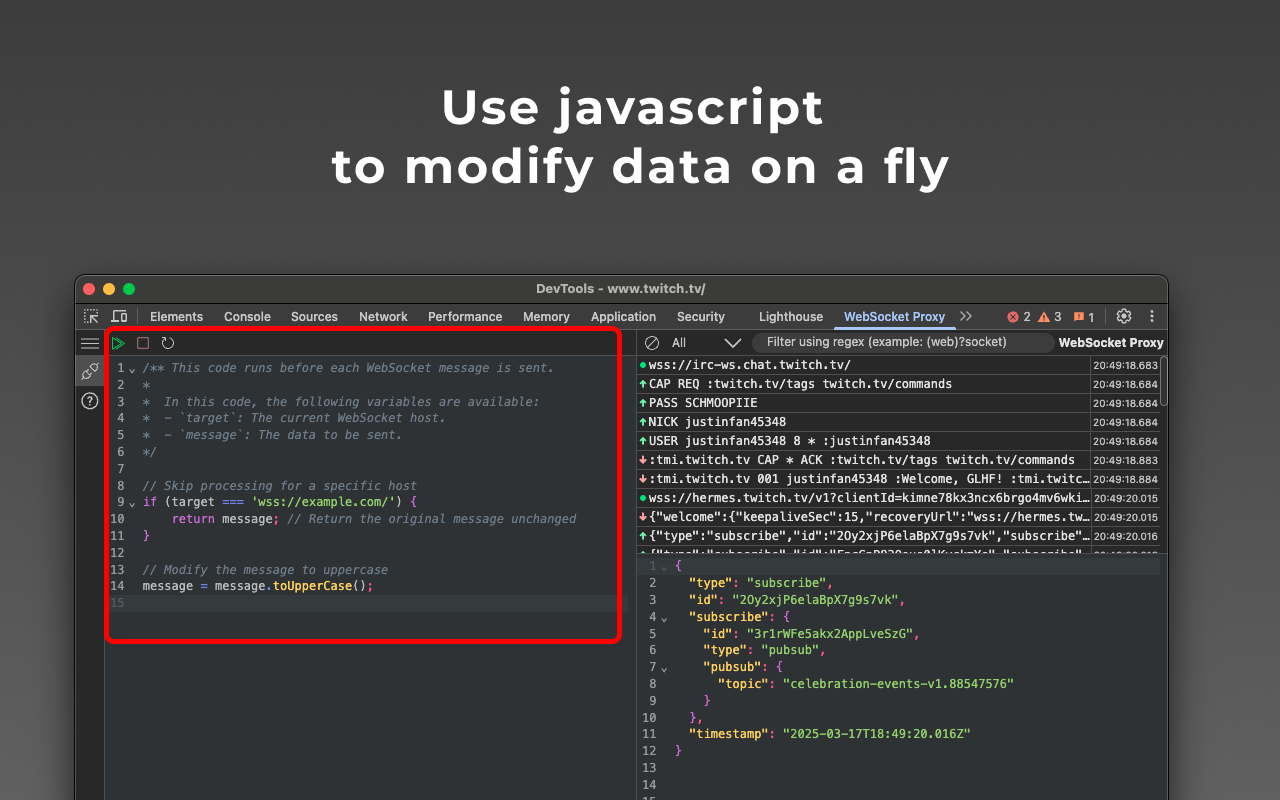The image size is (1280, 800).
Task: Go to the Performance tab
Action: [x=465, y=317]
